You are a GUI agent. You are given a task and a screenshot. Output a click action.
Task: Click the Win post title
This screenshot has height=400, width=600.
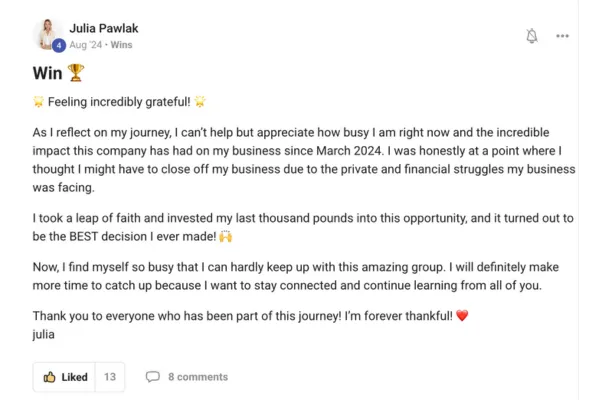coord(47,73)
